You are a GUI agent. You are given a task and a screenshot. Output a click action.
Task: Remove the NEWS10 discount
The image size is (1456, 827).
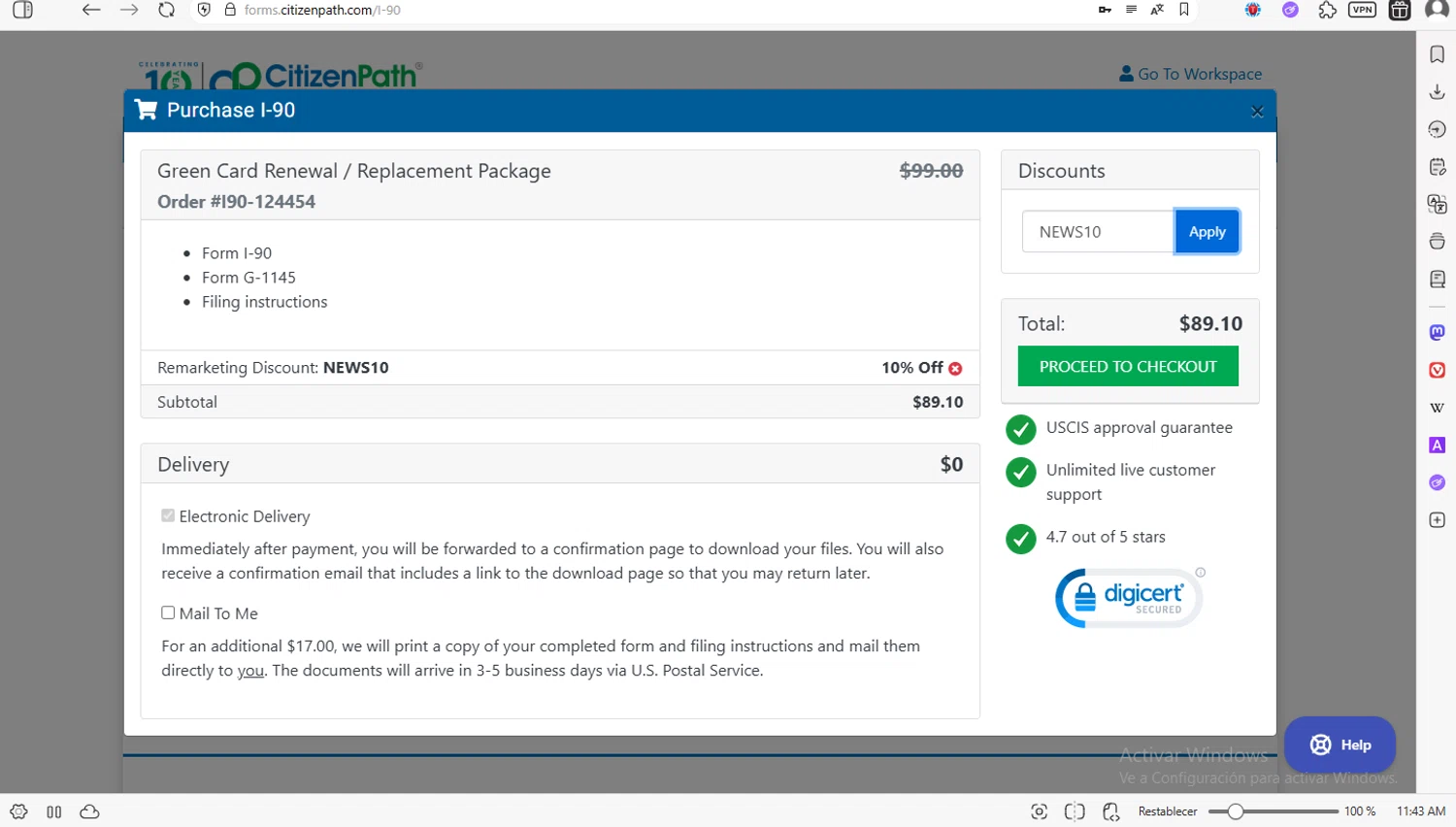(955, 369)
